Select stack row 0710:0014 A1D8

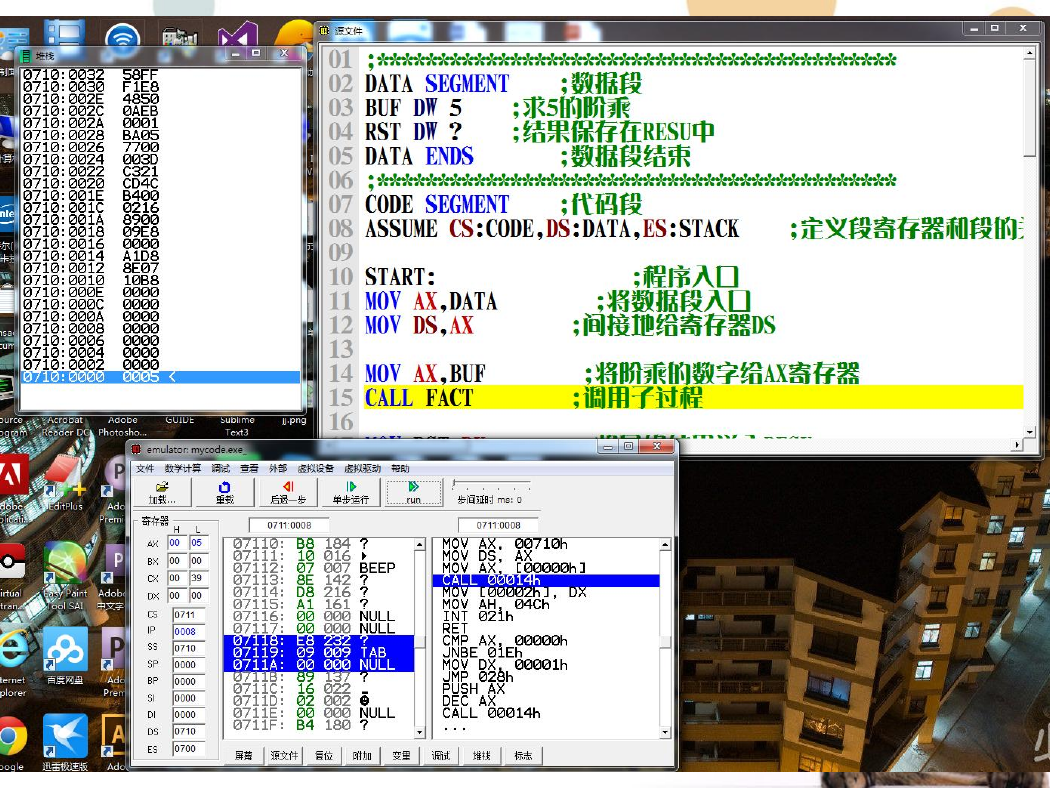(x=161, y=256)
